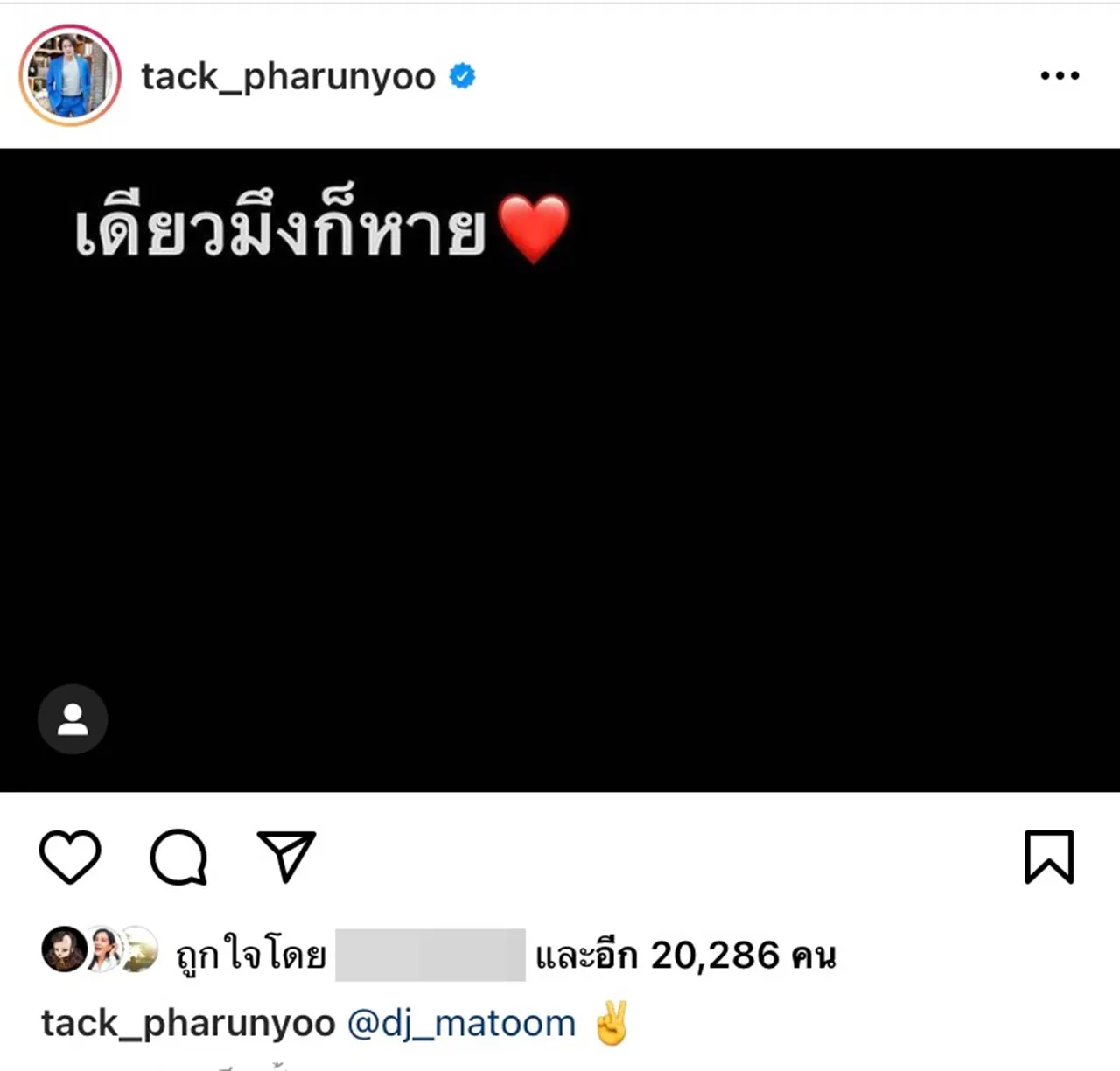This screenshot has height=1071, width=1120.
Task: Open the first liker avatar thumbnail
Action: pyautogui.click(x=63, y=949)
